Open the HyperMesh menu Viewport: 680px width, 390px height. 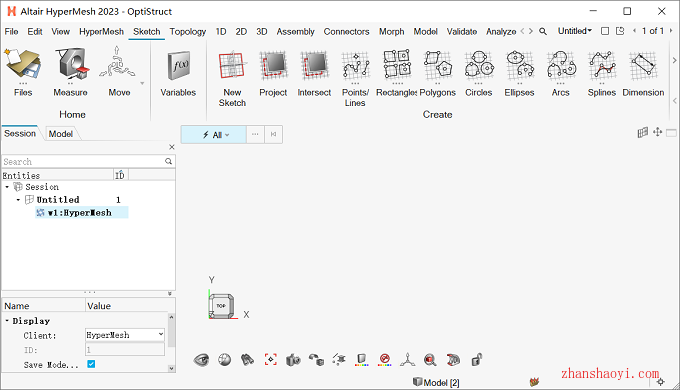101,32
